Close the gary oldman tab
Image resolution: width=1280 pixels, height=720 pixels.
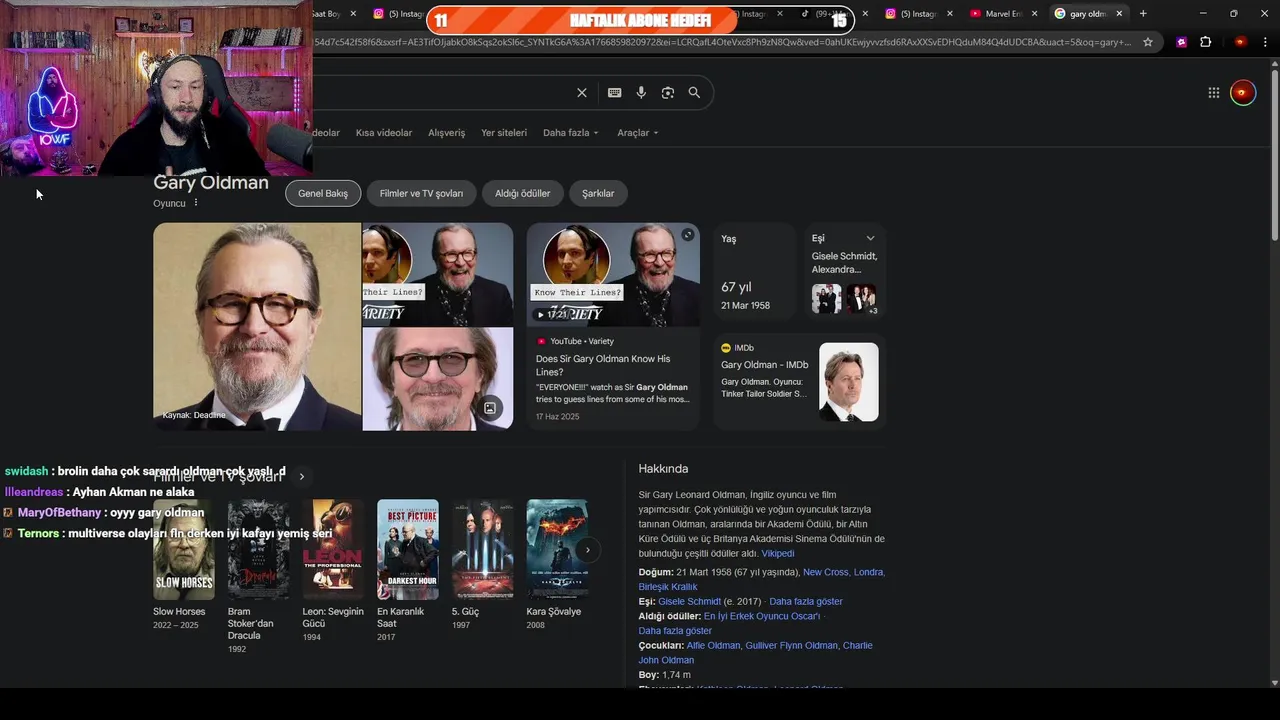click(1119, 14)
